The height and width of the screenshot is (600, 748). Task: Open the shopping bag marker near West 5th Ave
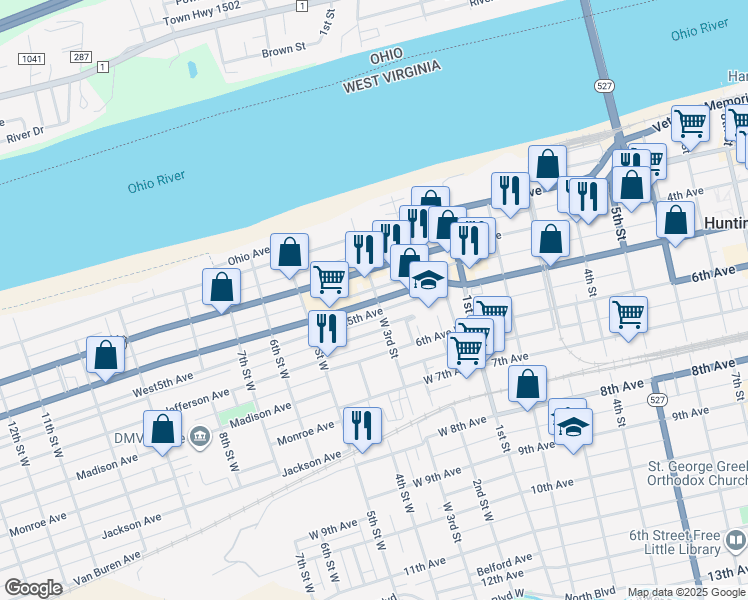pyautogui.click(x=106, y=355)
